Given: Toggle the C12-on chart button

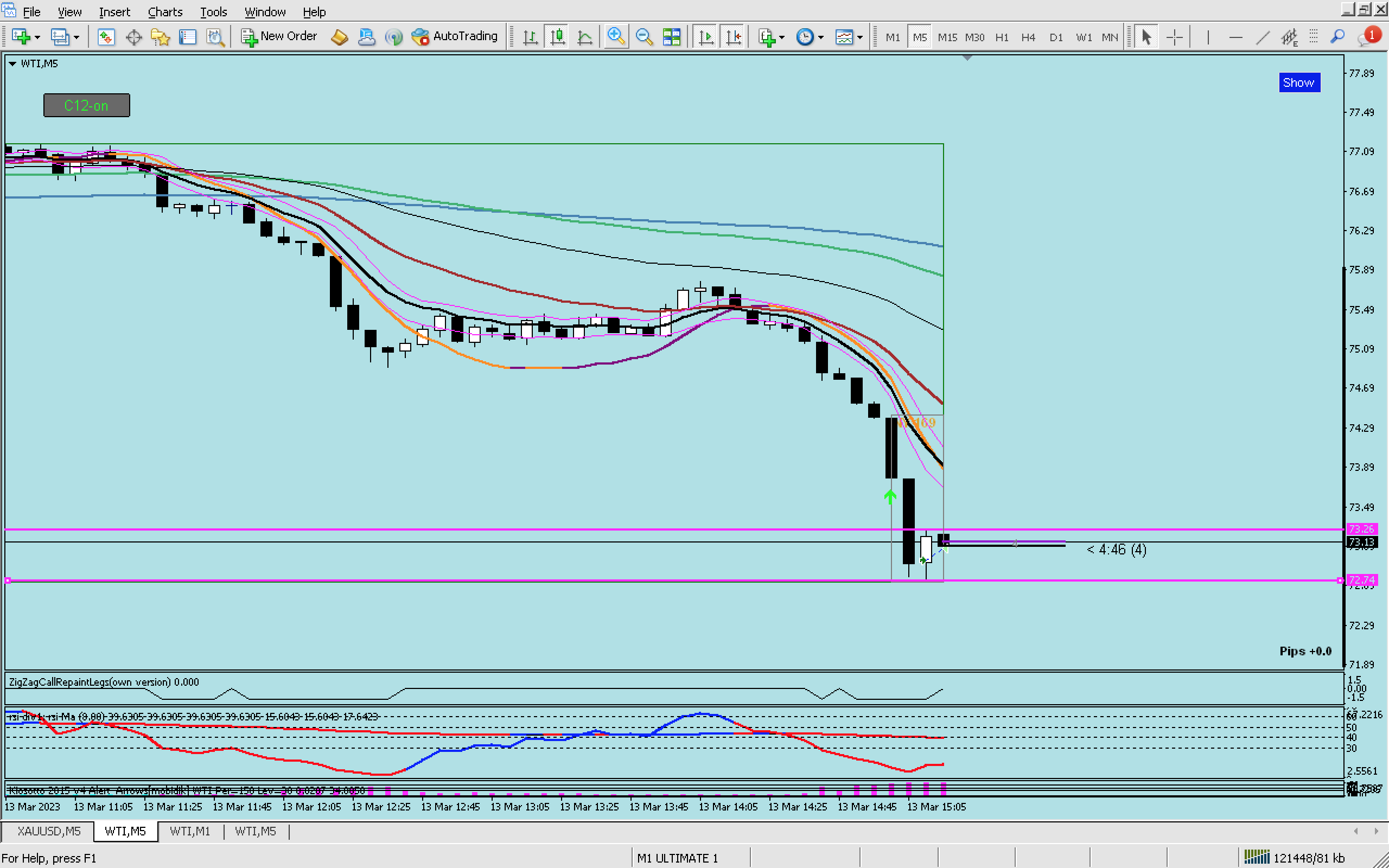Looking at the screenshot, I should 87,106.
